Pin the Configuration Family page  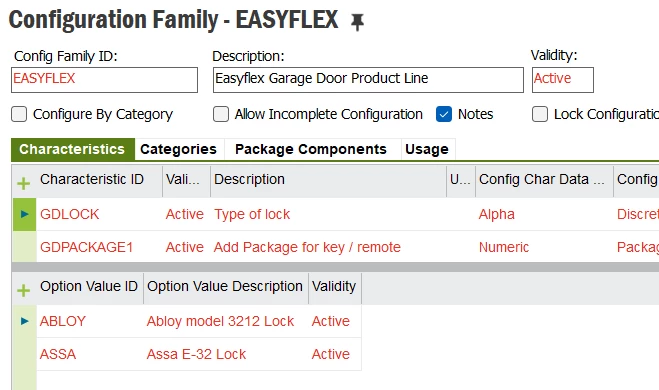click(357, 22)
